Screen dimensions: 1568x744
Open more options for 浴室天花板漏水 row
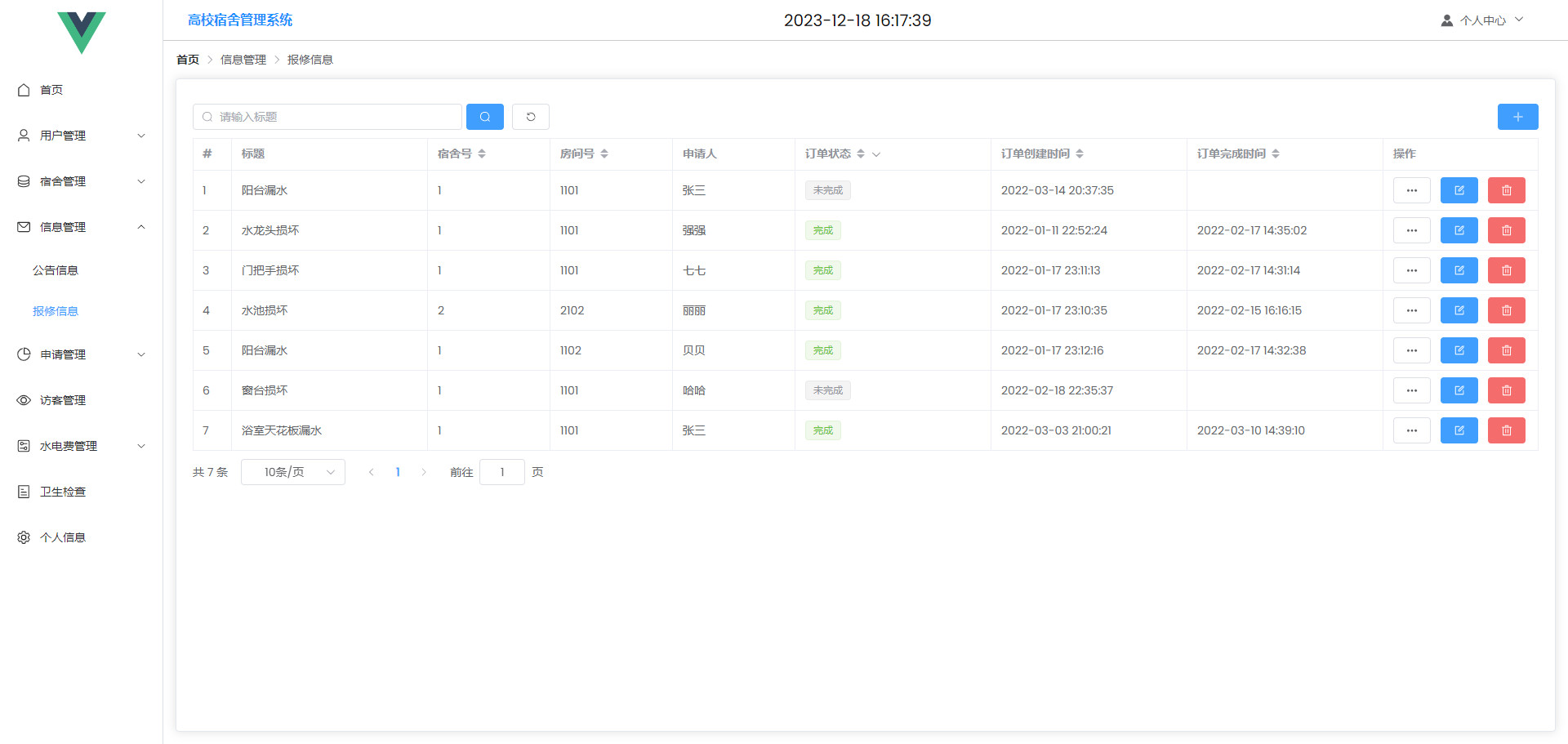[x=1411, y=430]
